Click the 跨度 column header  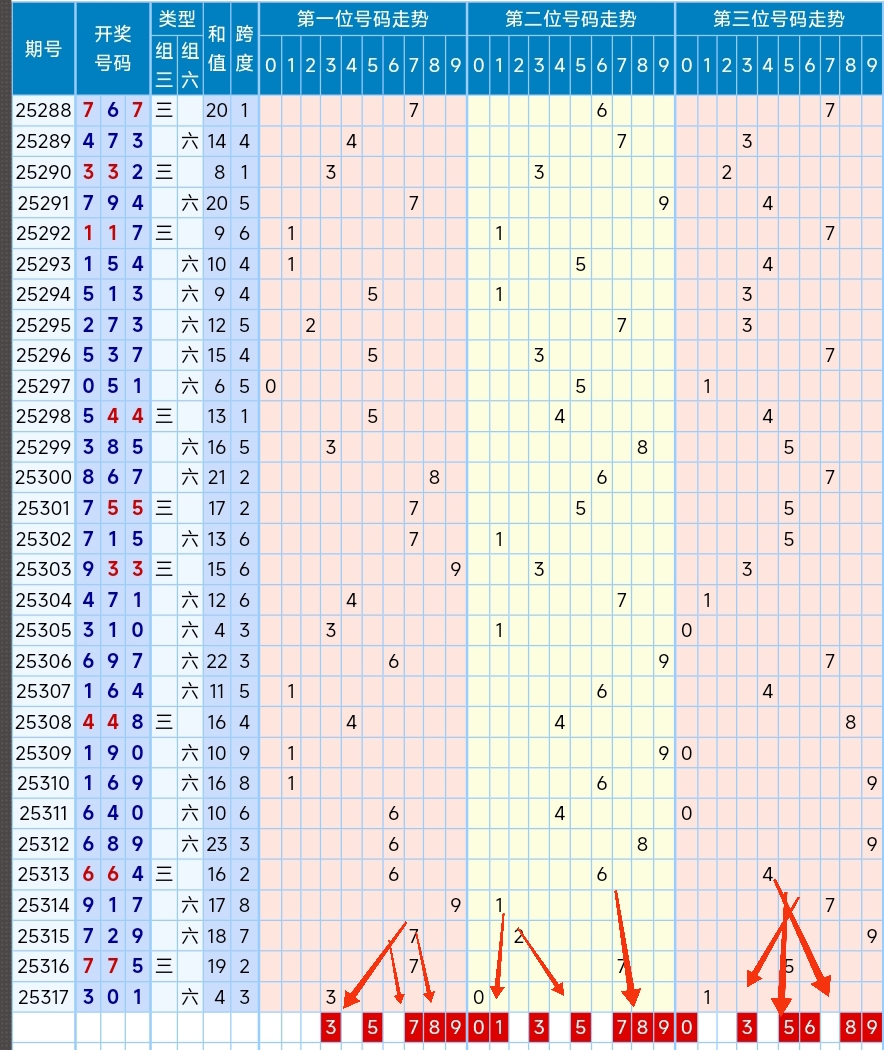click(x=244, y=49)
